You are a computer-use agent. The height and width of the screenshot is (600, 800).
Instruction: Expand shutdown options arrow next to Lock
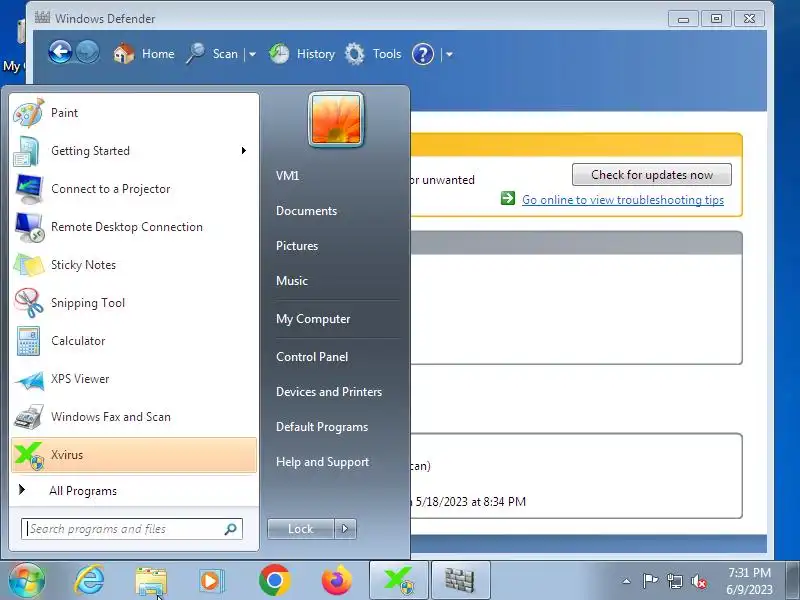pos(345,529)
